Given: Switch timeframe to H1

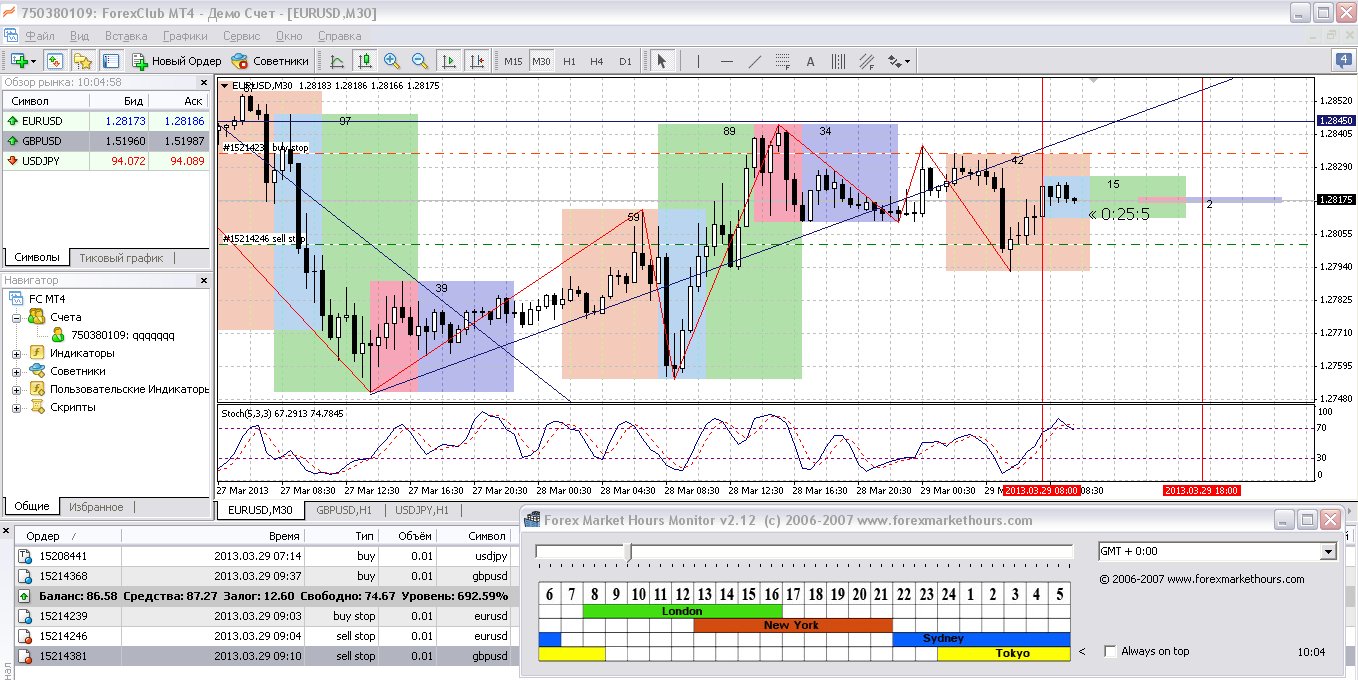Looking at the screenshot, I should pos(569,61).
